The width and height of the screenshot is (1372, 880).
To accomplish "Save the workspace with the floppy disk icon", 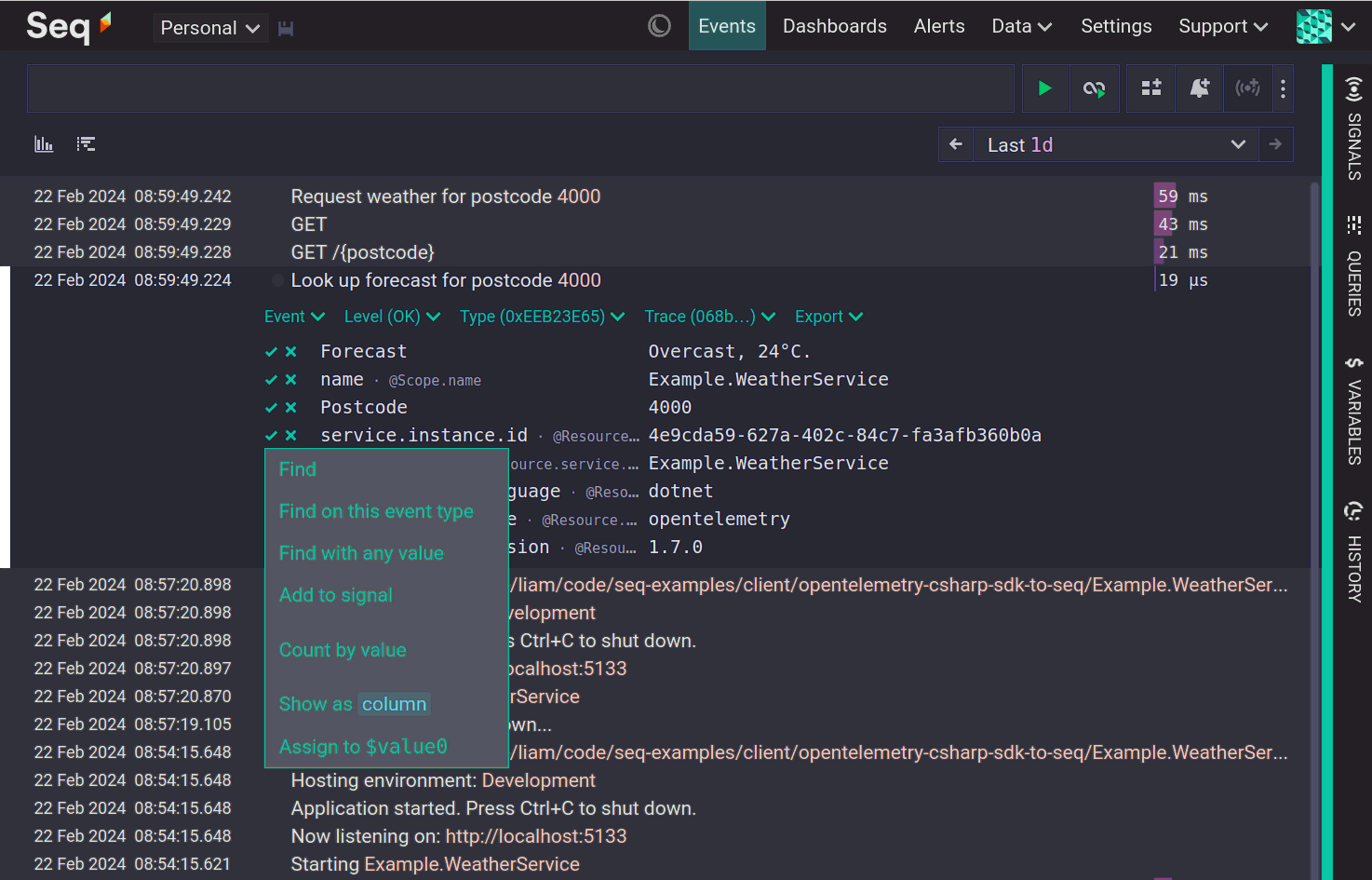I will pos(286,28).
